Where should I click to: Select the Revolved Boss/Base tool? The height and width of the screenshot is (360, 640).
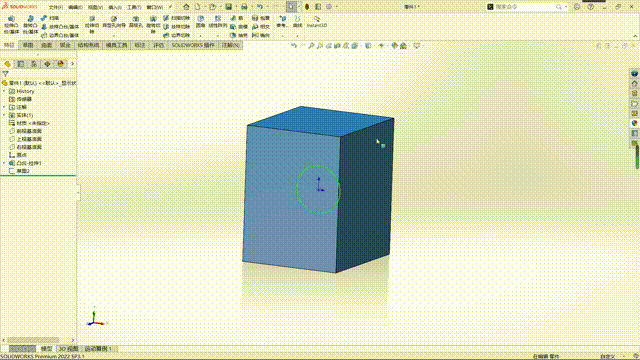click(30, 24)
